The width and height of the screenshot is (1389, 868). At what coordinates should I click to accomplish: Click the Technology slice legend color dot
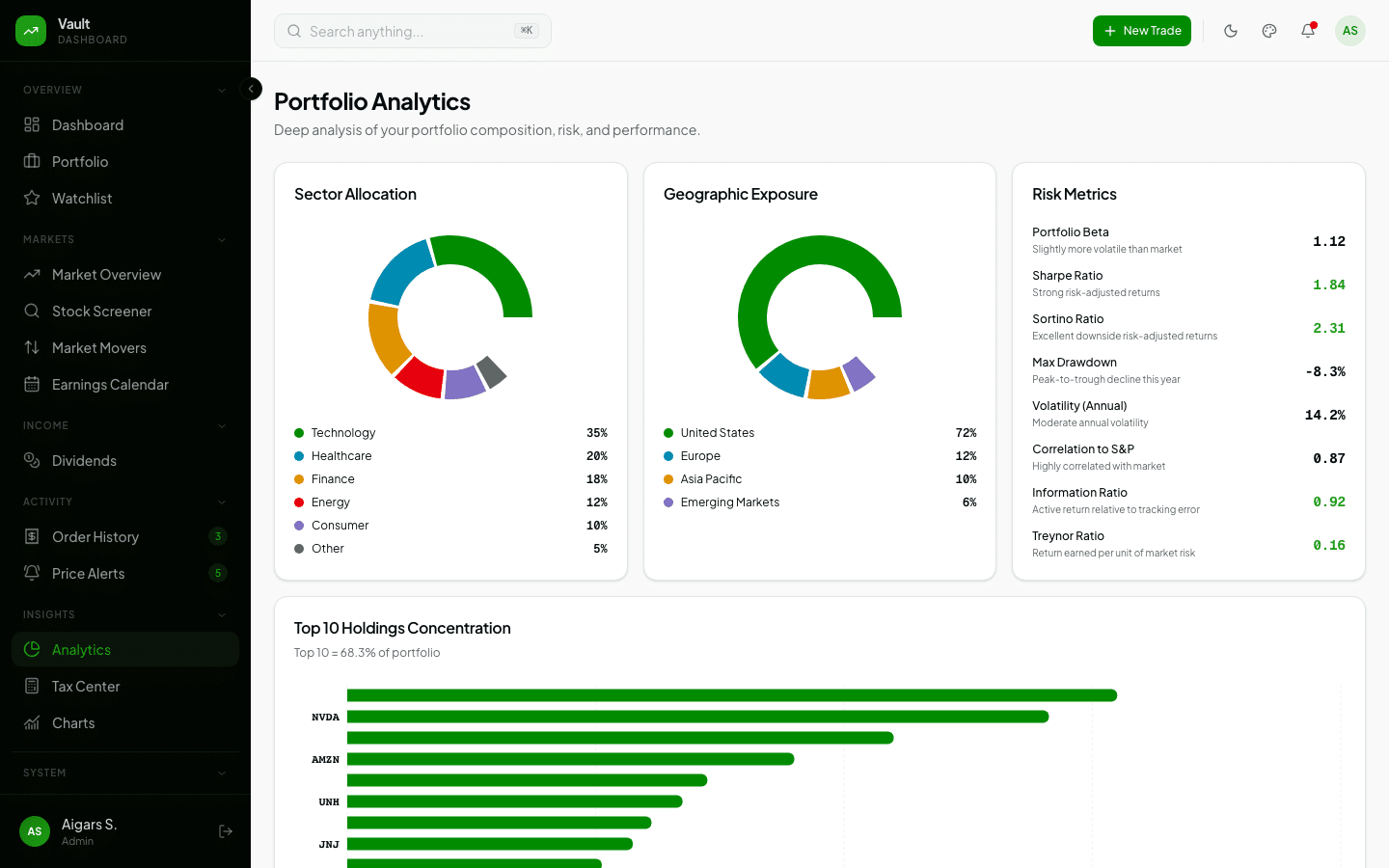pyautogui.click(x=299, y=432)
